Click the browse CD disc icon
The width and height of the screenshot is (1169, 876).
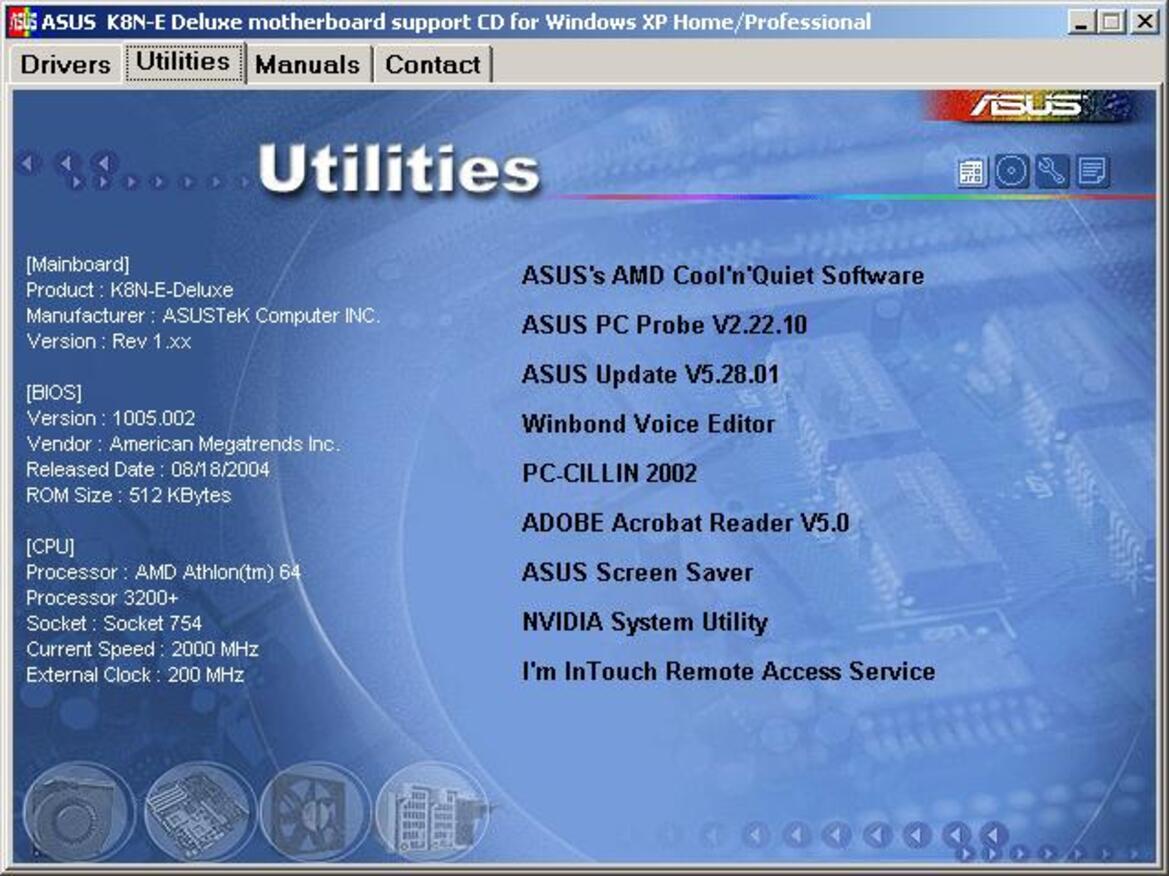[1011, 171]
